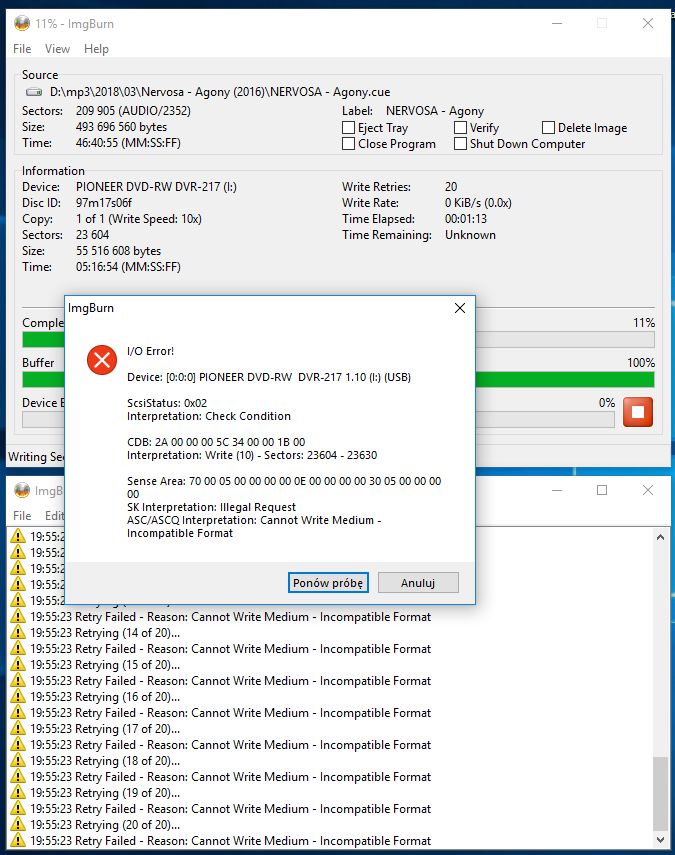Image resolution: width=675 pixels, height=855 pixels.
Task: Maximize the log window
Action: tap(602, 490)
